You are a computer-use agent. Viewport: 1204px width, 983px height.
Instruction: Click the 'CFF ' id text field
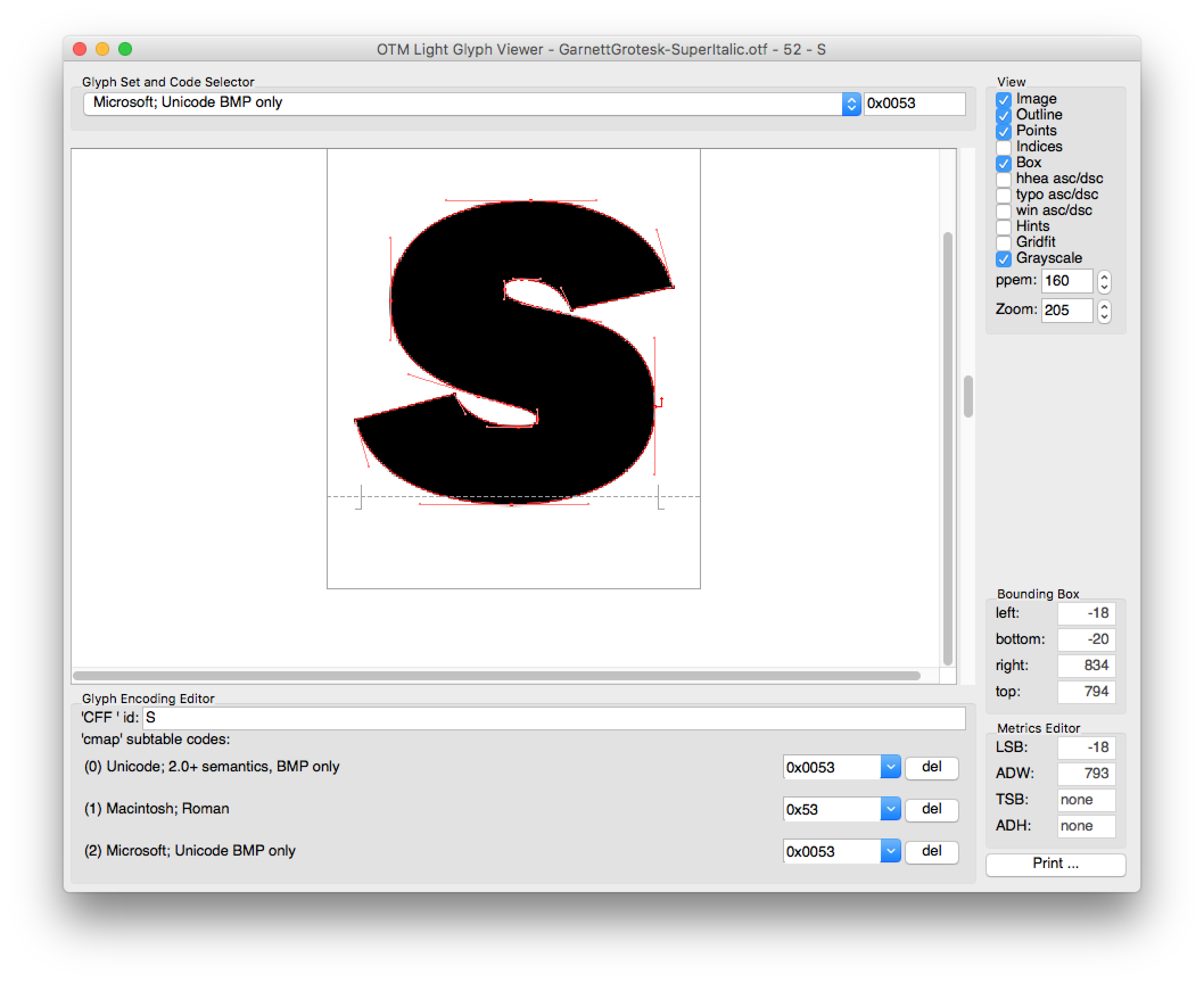tap(554, 718)
